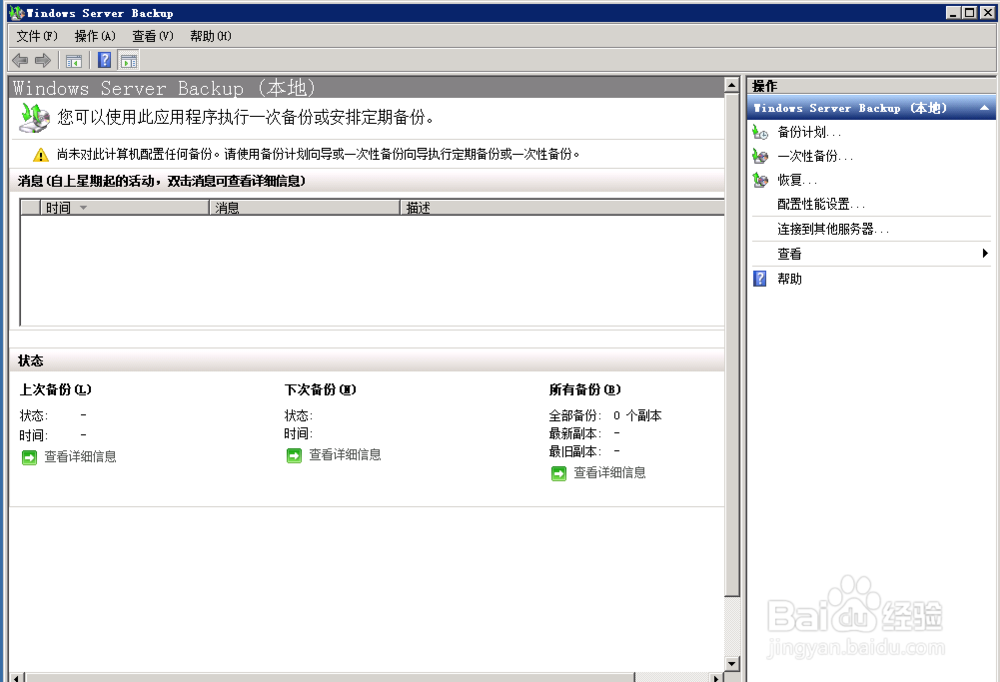Click green arrow under 下次备份
Screen dimensions: 1000x682
(x=294, y=456)
